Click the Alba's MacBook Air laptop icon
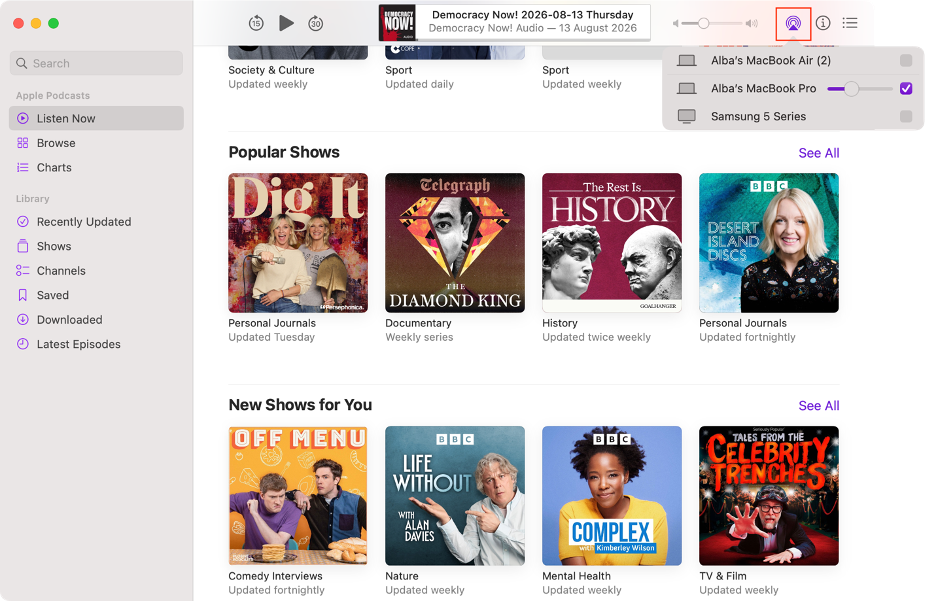This screenshot has width=936, height=602. tap(686, 60)
